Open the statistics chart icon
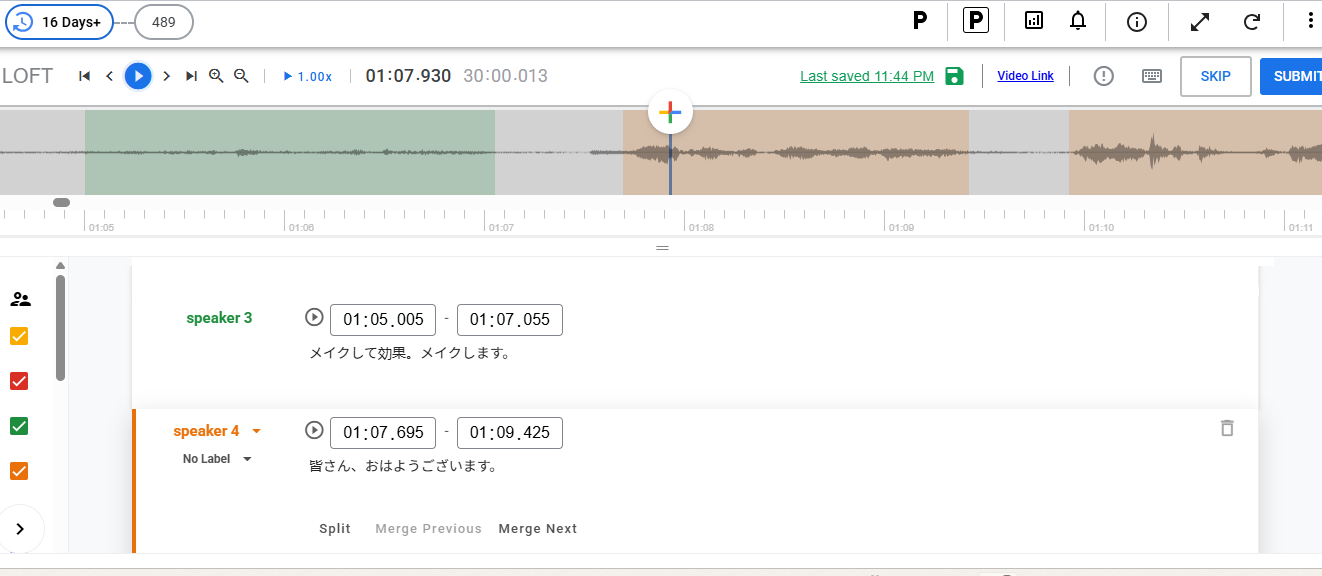The height and width of the screenshot is (576, 1322). 1034,20
